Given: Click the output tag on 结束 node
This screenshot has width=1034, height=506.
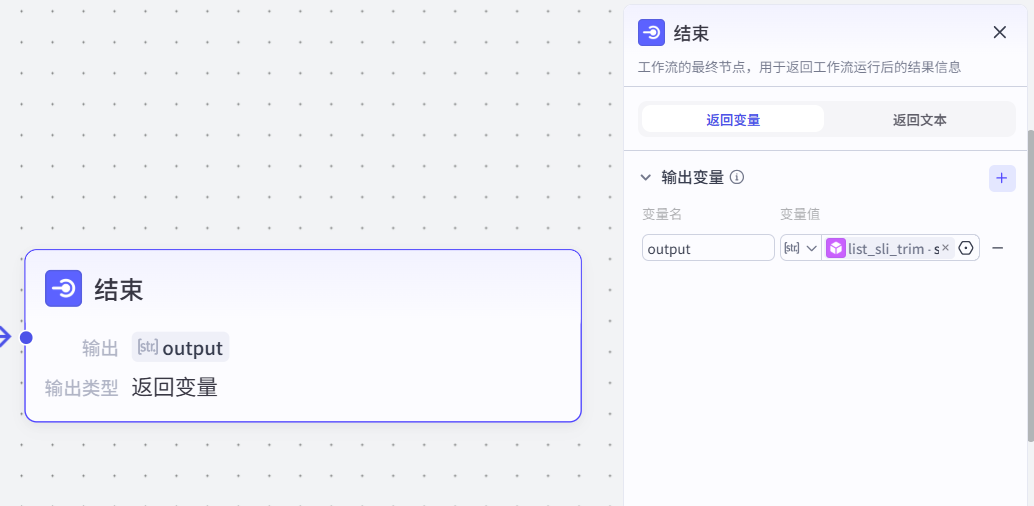Looking at the screenshot, I should [x=181, y=348].
